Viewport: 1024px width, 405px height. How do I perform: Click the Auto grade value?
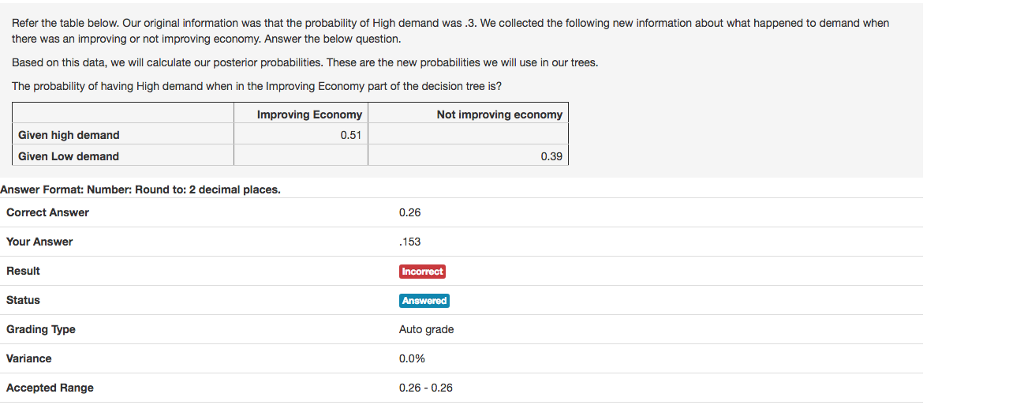pyautogui.click(x=426, y=329)
